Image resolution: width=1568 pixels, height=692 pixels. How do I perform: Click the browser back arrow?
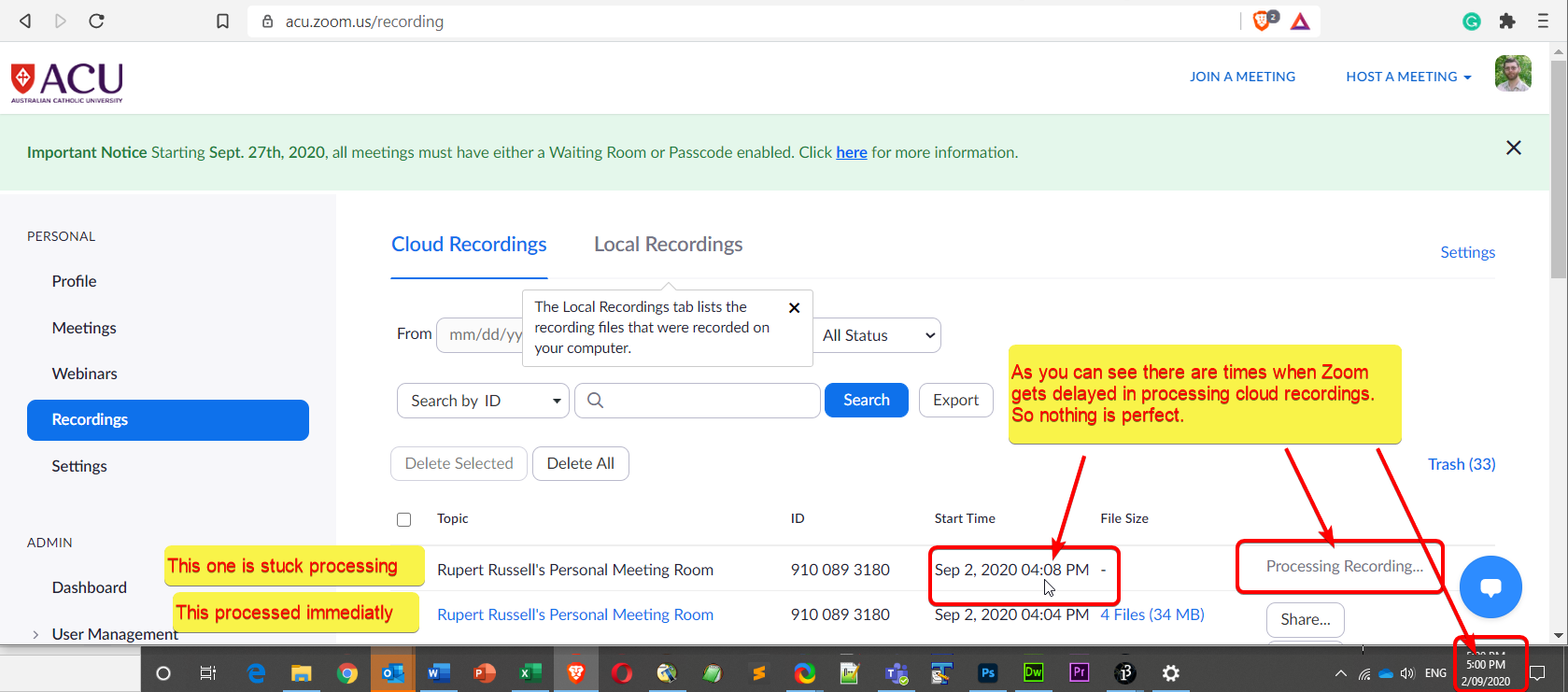coord(25,21)
